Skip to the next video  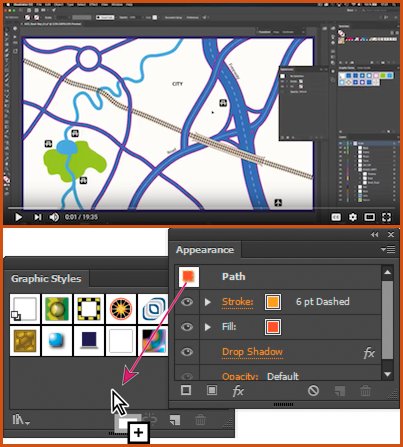tap(38, 217)
